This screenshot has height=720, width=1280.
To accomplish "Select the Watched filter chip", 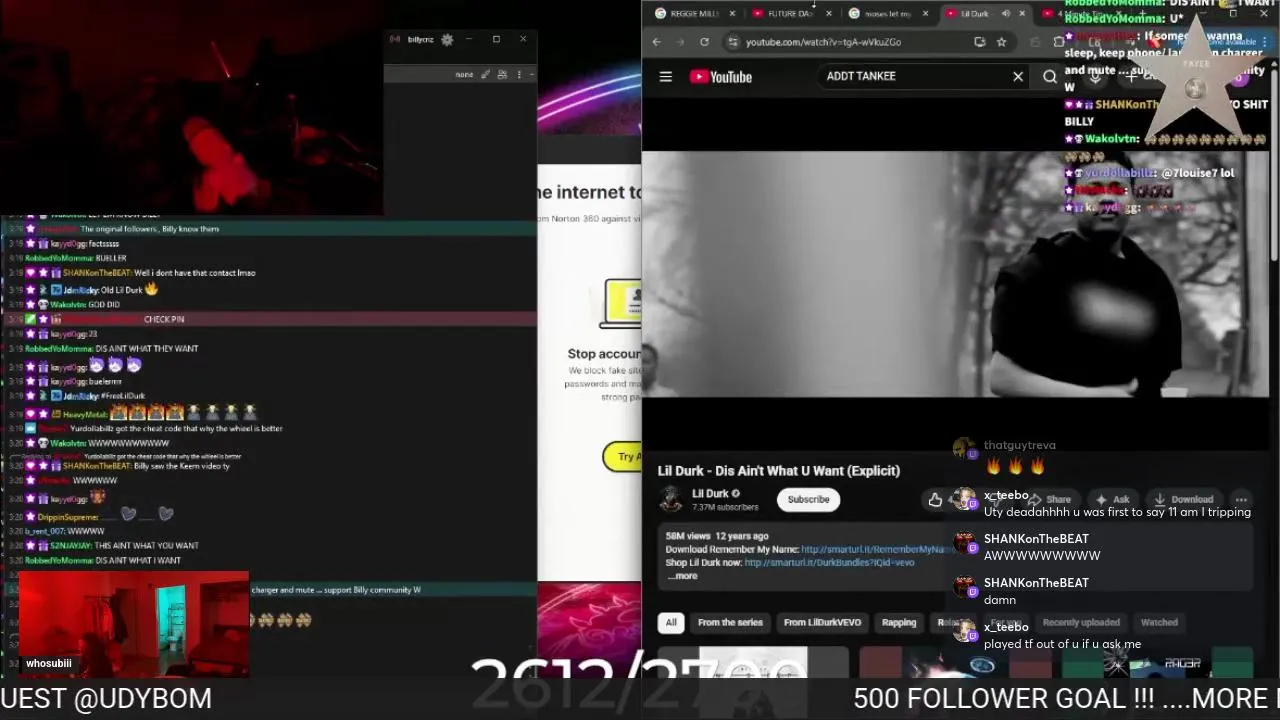I will (1159, 622).
